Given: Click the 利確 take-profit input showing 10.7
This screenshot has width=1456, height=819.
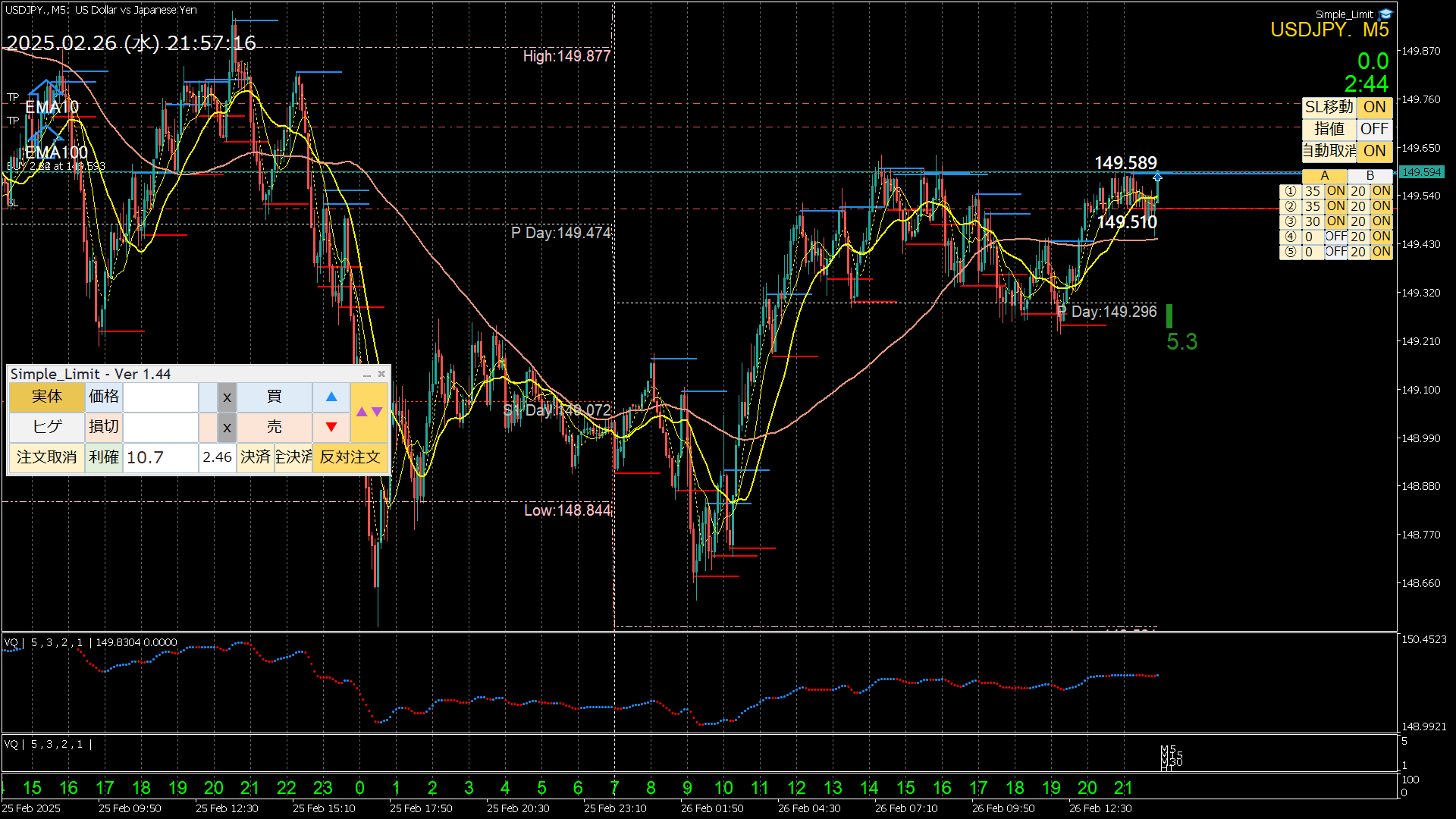Looking at the screenshot, I should [x=160, y=457].
